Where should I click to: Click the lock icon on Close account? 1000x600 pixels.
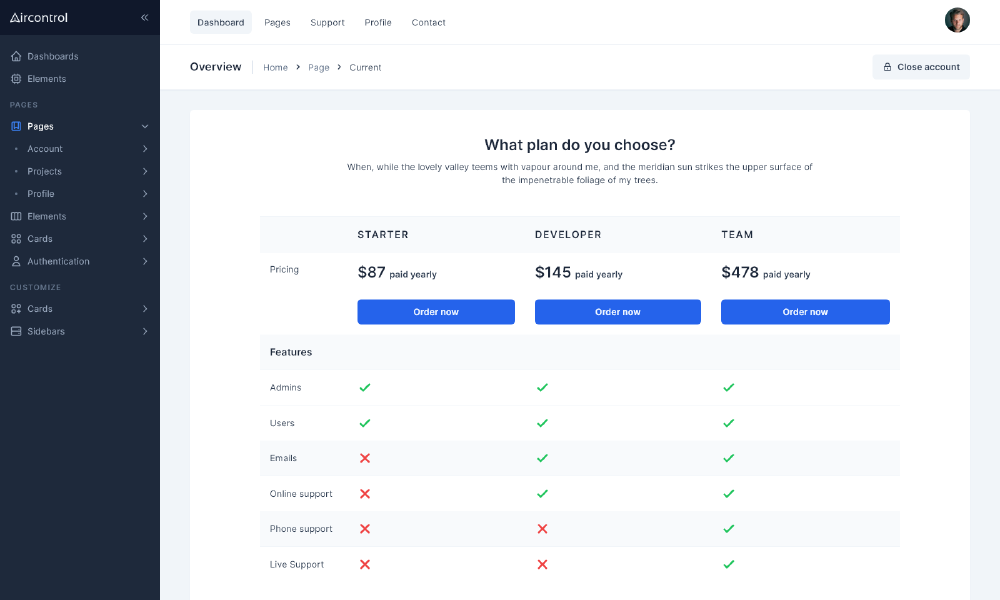click(887, 67)
